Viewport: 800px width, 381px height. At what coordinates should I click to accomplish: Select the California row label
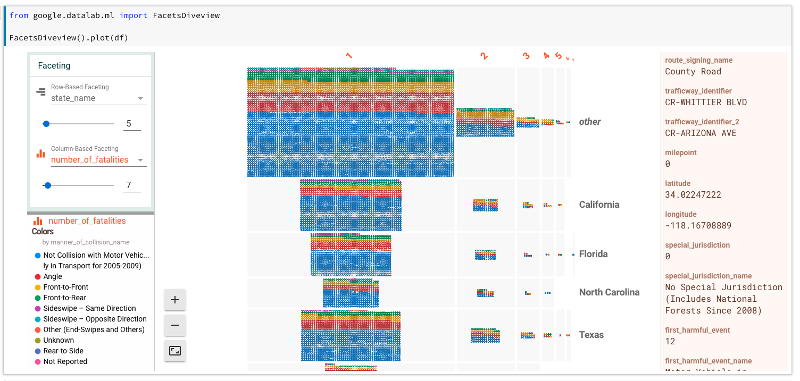[x=599, y=205]
